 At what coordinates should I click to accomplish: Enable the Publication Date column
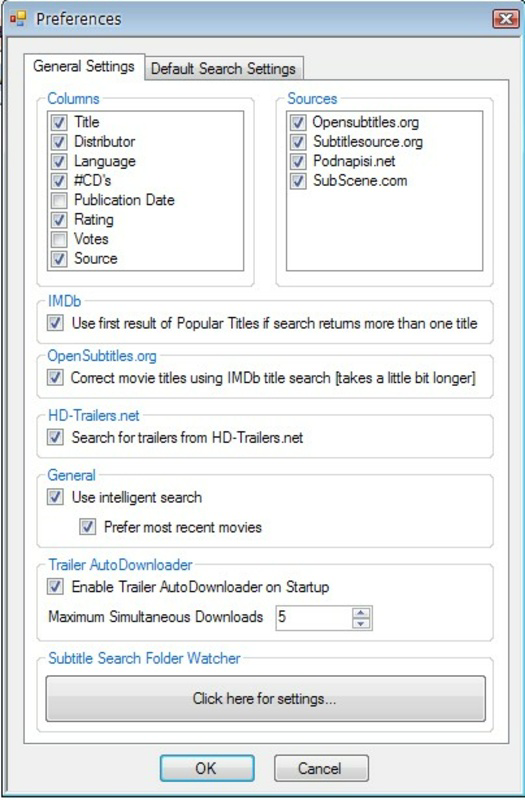59,200
